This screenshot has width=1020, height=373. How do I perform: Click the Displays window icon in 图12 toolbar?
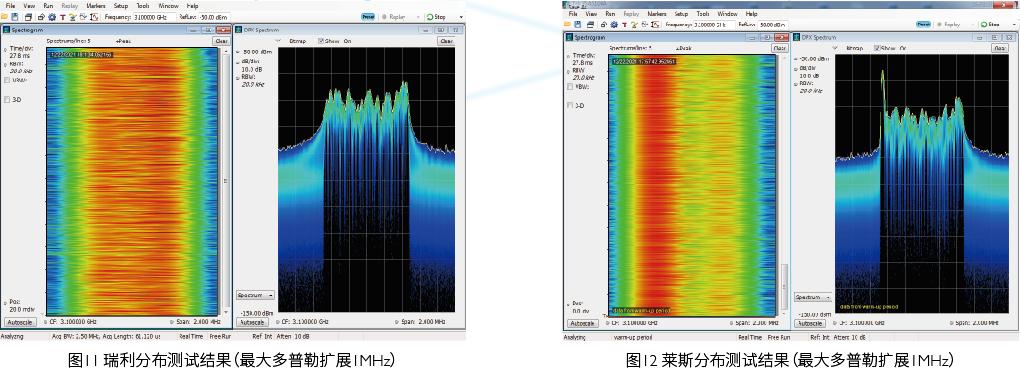[x=591, y=24]
